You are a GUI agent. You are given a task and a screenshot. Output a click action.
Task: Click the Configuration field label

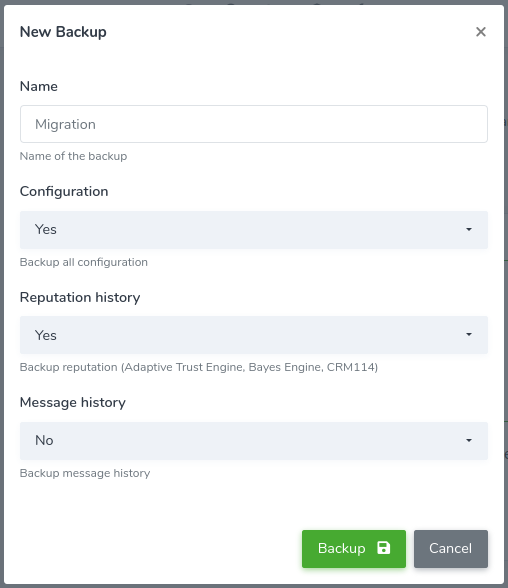pos(64,192)
